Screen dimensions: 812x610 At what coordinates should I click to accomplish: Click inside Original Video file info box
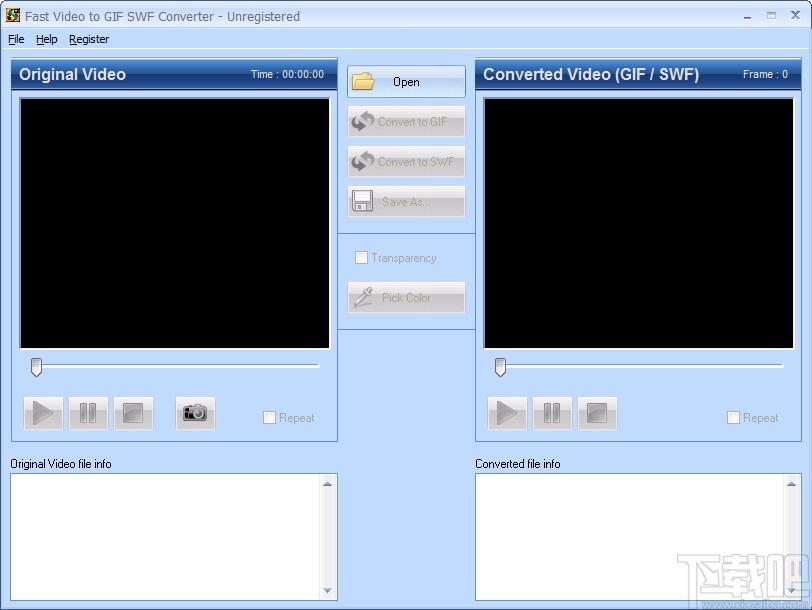click(x=166, y=537)
